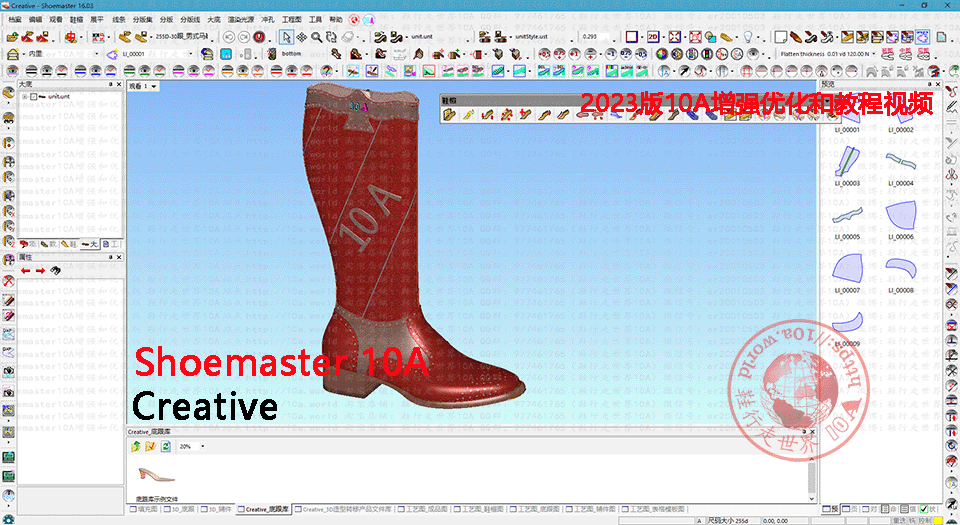Screen dimensions: 960x525
Task: Select the arrow pointer tool
Action: pos(287,37)
